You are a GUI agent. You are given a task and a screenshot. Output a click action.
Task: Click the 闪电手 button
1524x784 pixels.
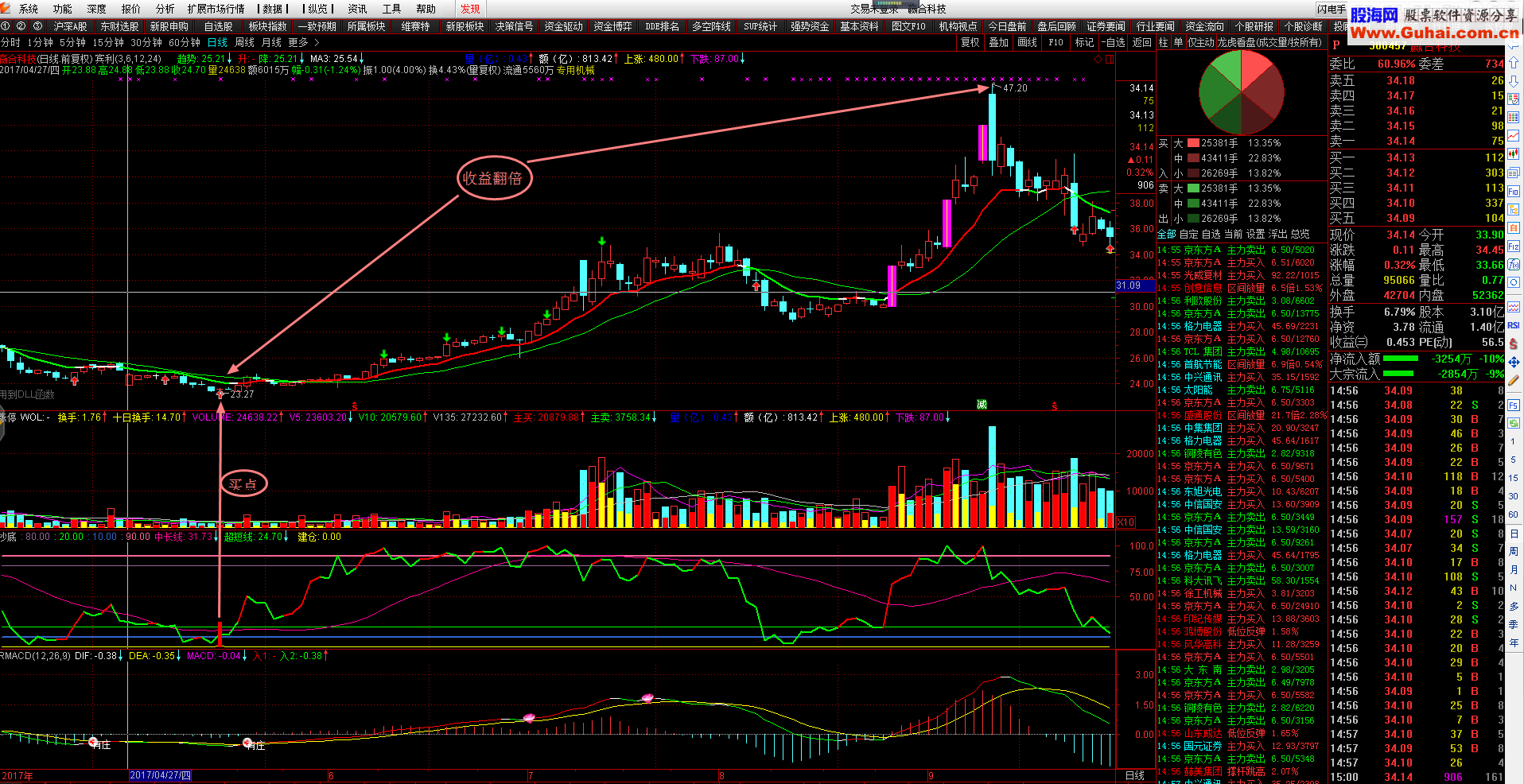(1332, 9)
